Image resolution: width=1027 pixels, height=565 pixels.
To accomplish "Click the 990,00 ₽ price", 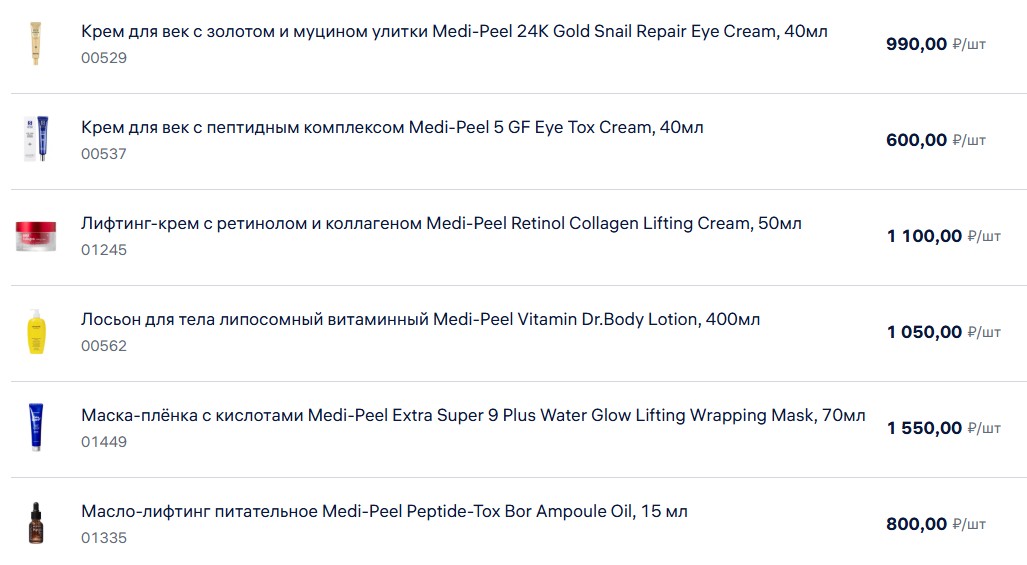I will [935, 44].
